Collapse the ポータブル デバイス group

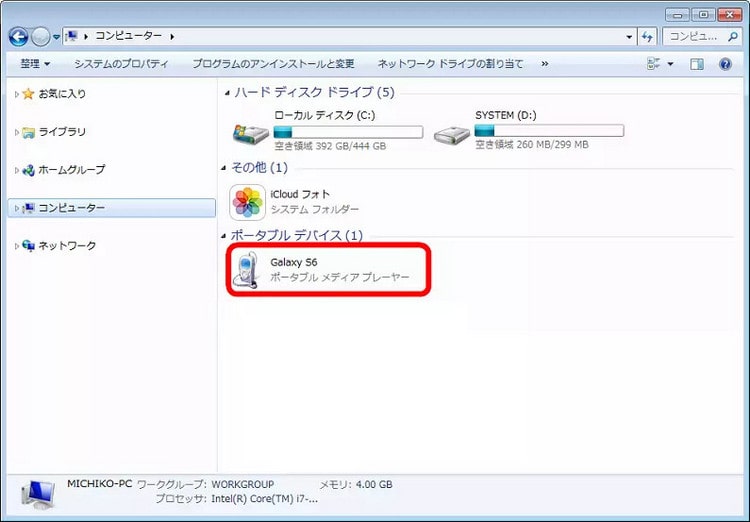coord(226,236)
